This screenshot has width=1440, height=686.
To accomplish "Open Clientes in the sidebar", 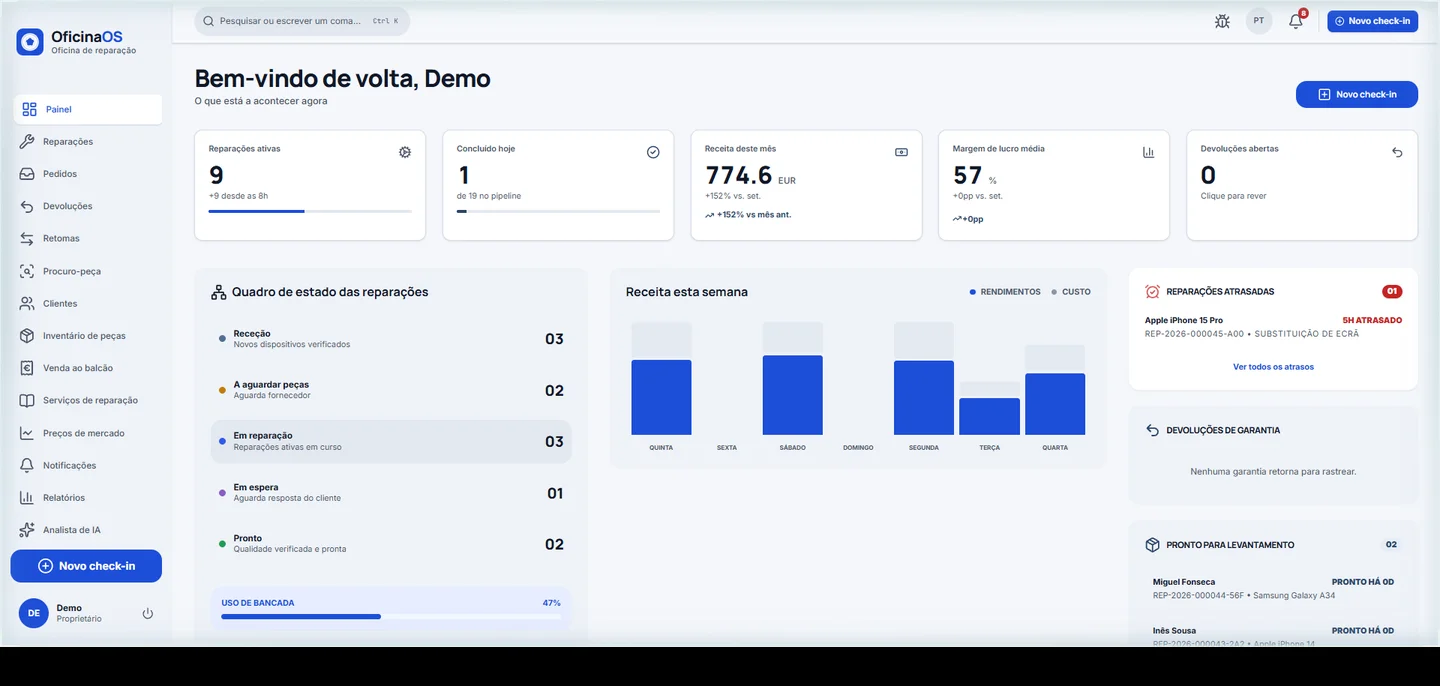I will (x=88, y=303).
